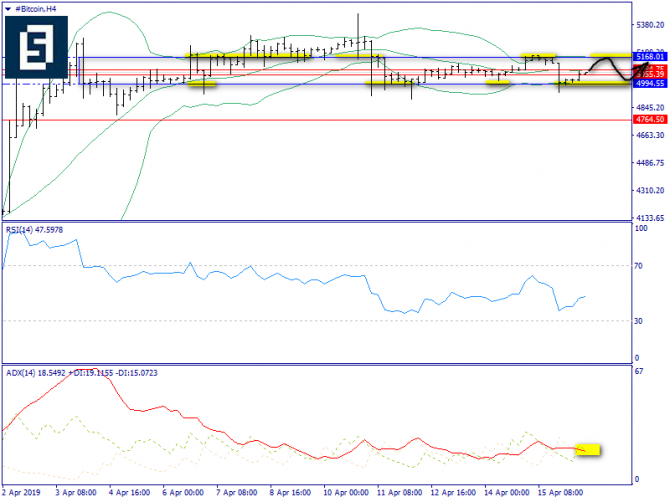Image resolution: width=670 pixels, height=502 pixels.
Task: Select the 4133.65 price axis value
Action: tap(650, 218)
